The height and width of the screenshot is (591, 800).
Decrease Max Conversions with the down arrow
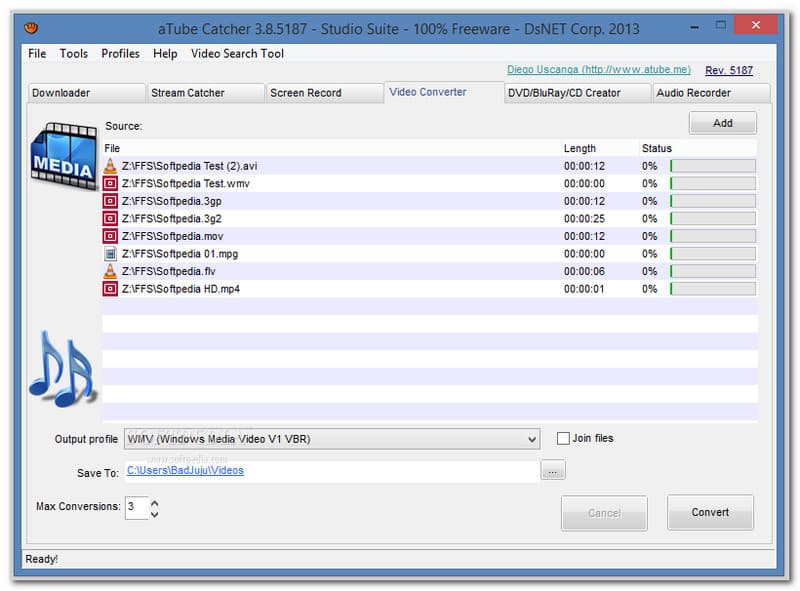pos(154,514)
